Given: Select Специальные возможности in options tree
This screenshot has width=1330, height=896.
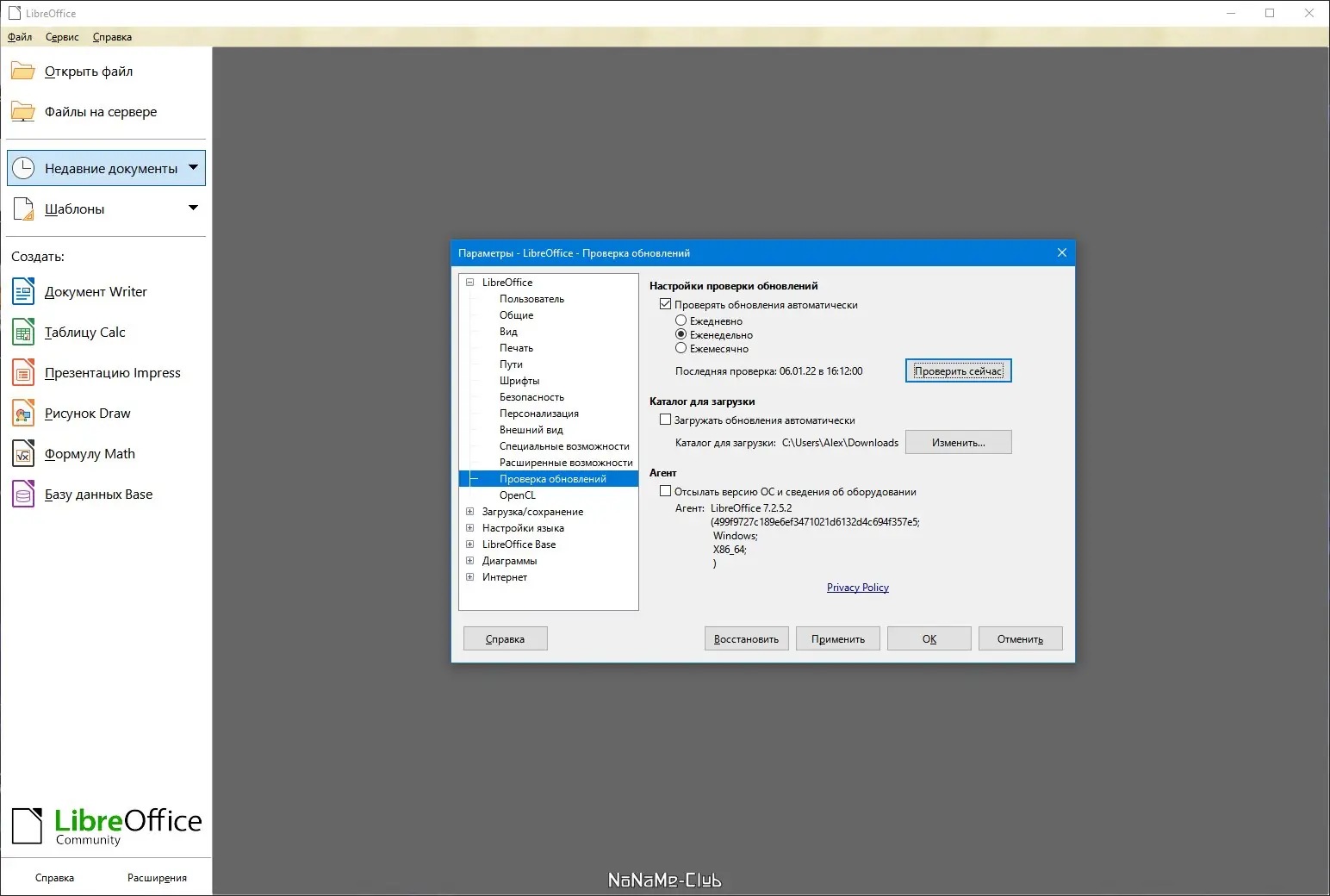Looking at the screenshot, I should point(564,445).
